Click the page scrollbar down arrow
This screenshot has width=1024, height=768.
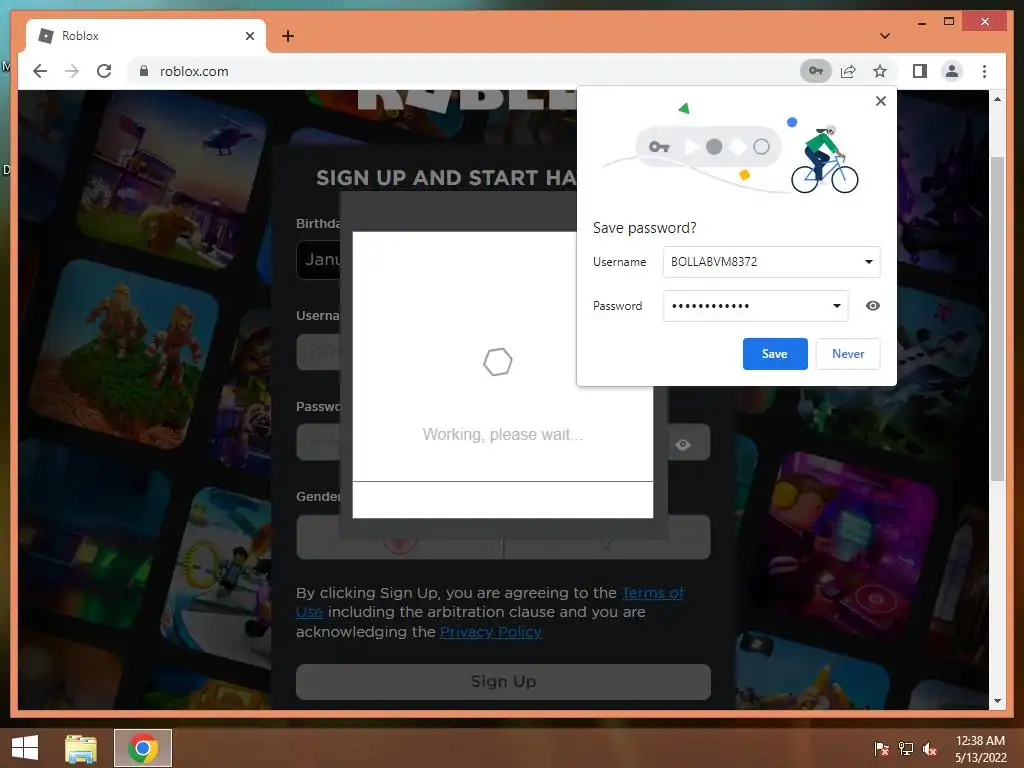[x=997, y=701]
